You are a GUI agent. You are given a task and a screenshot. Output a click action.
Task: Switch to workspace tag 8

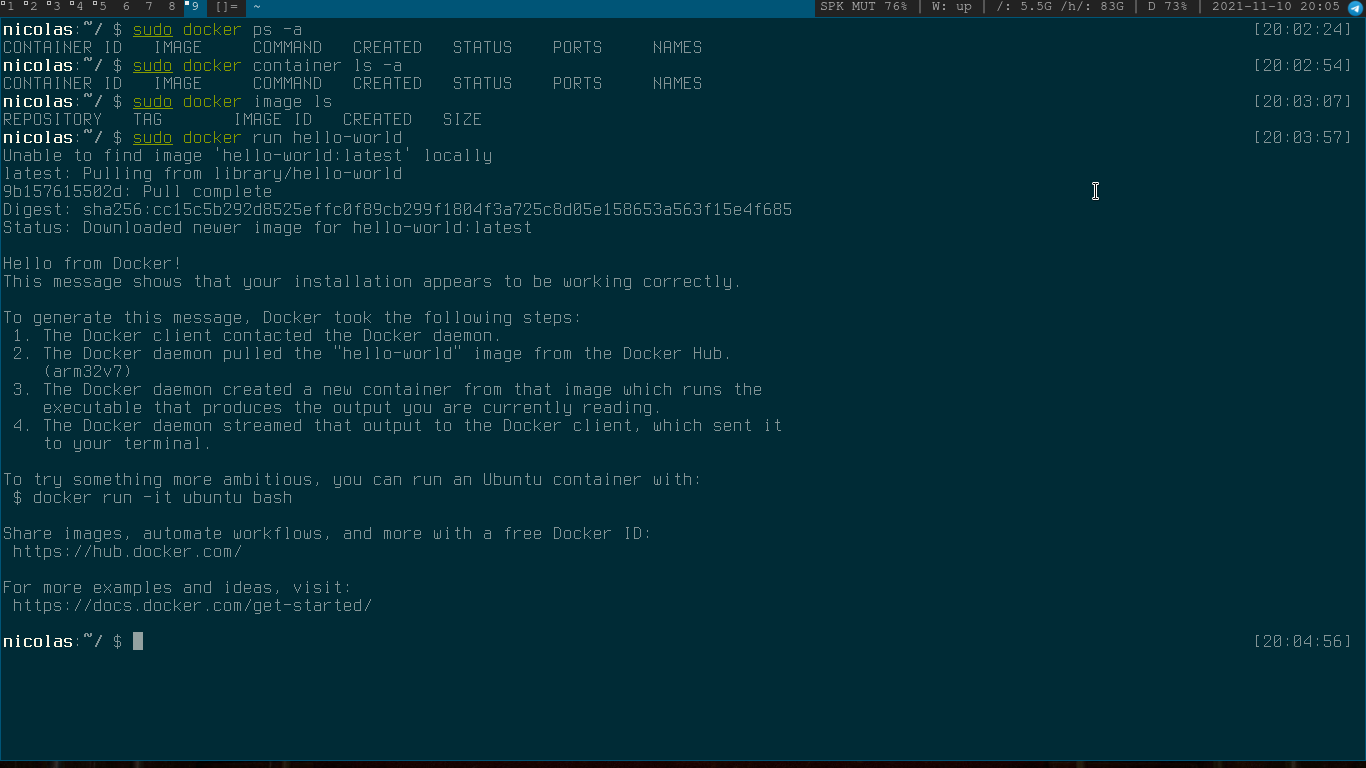click(x=172, y=7)
